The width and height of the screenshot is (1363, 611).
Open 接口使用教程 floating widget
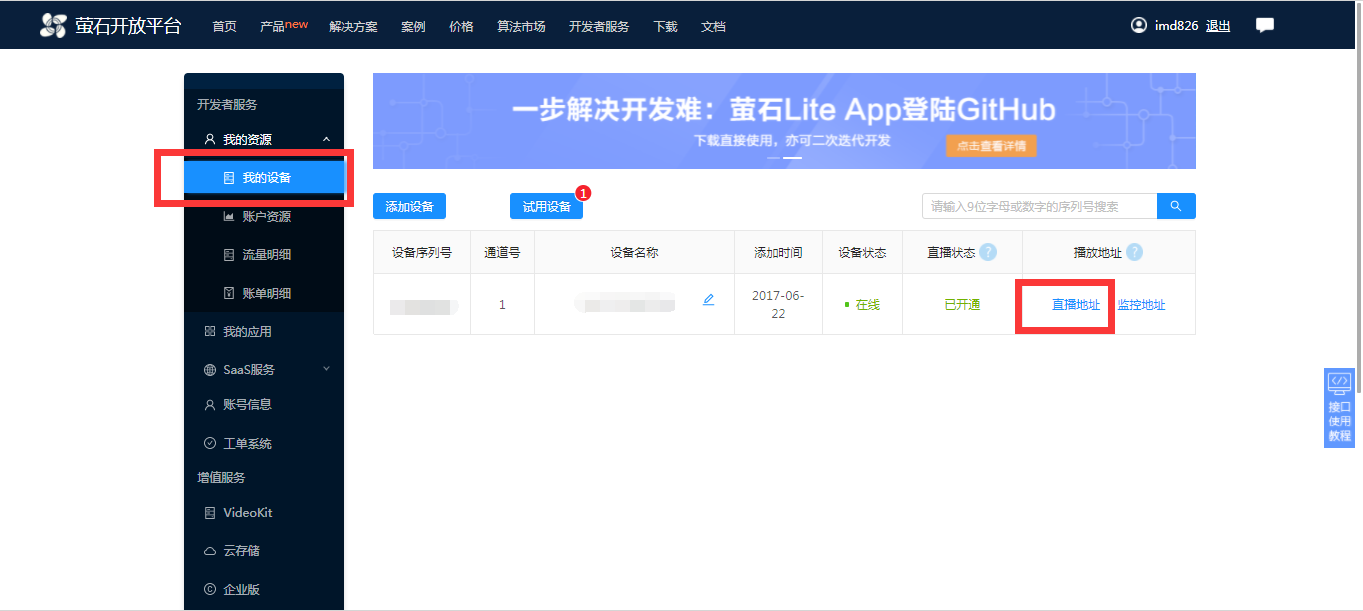click(1339, 408)
